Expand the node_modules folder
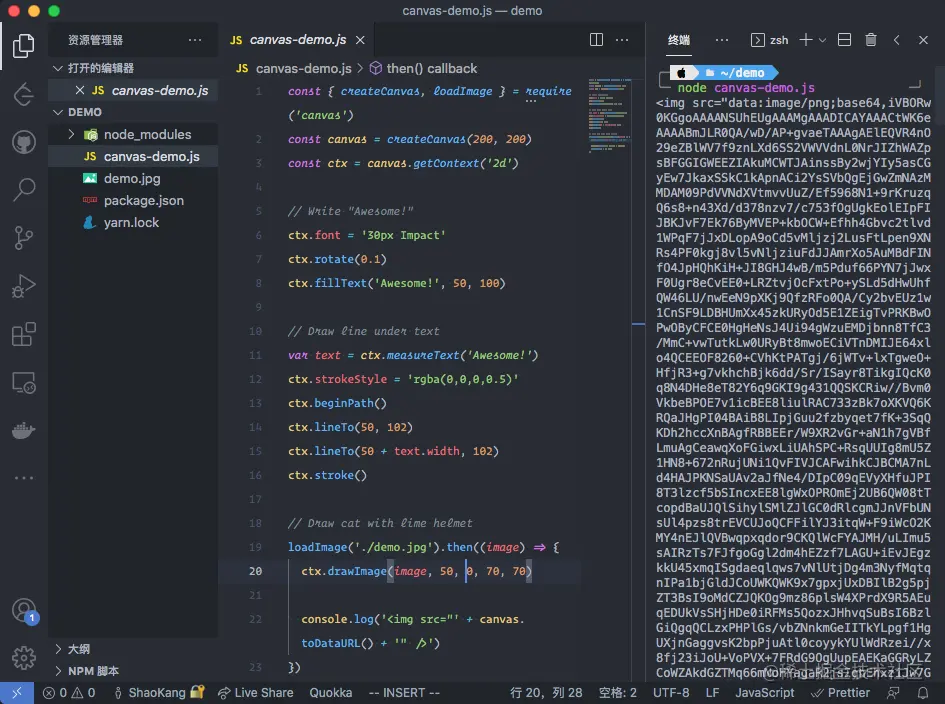This screenshot has height=704, width=945. [x=71, y=134]
